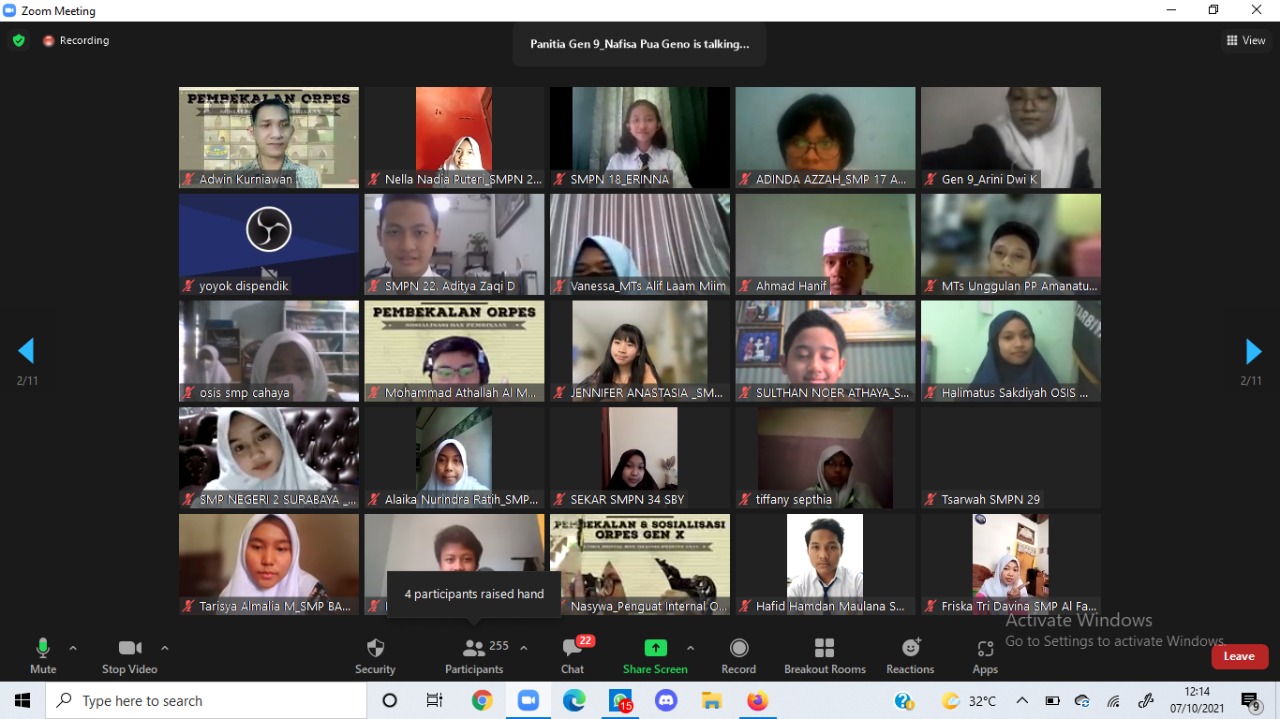
Task: Open Zoom Apps
Action: (x=985, y=656)
